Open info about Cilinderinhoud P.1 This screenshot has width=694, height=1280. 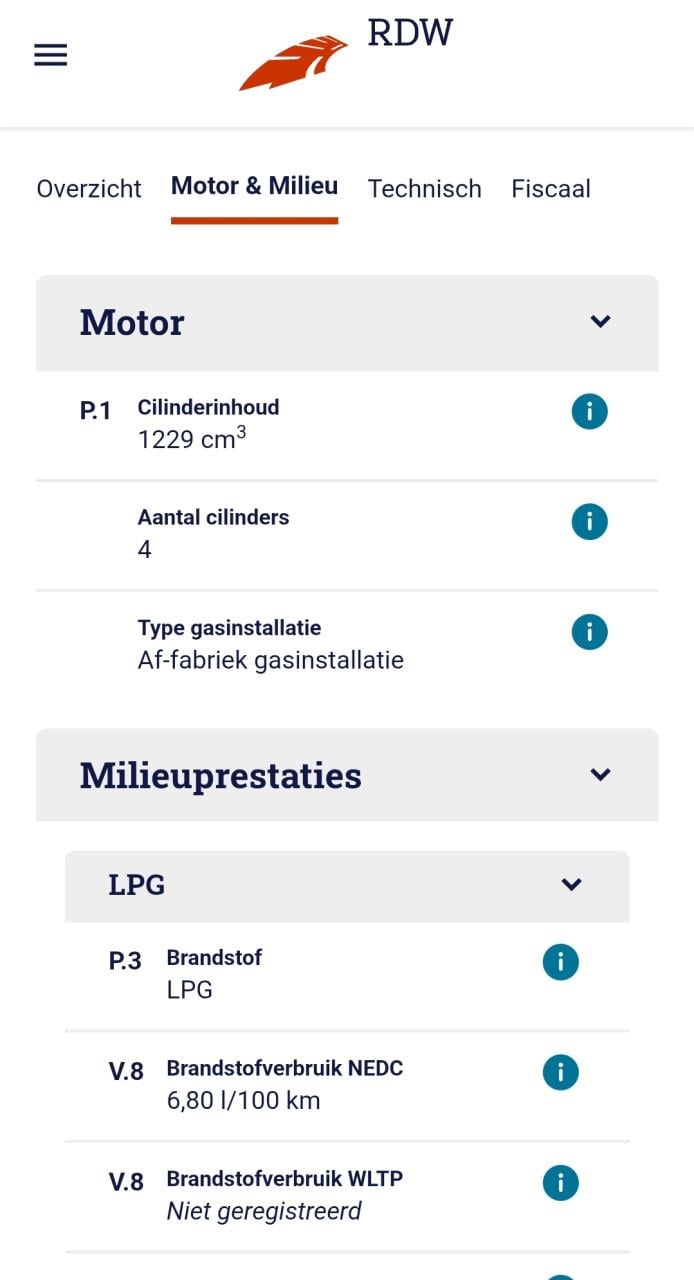589,411
